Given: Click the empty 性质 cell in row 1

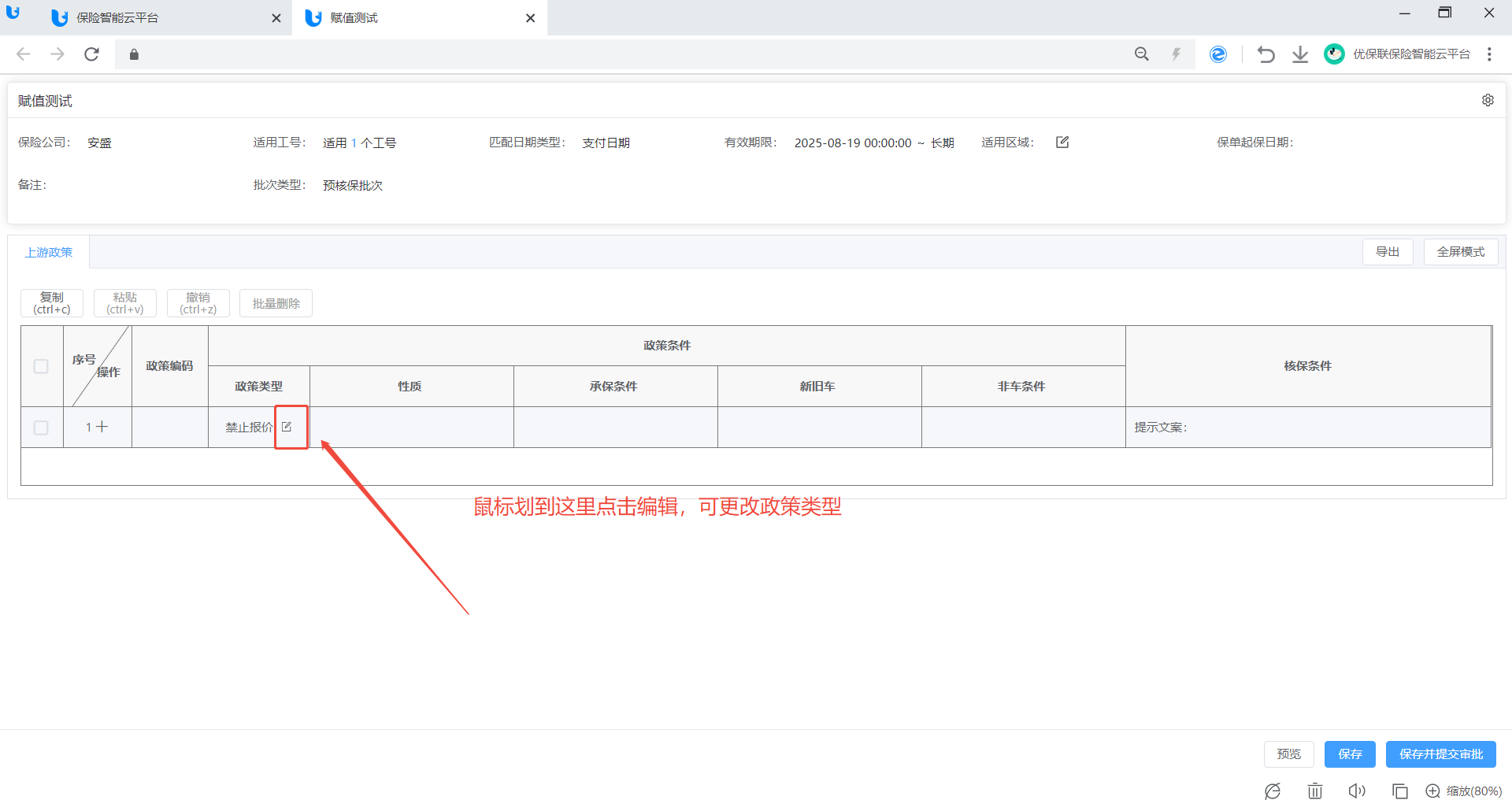Looking at the screenshot, I should 412,427.
